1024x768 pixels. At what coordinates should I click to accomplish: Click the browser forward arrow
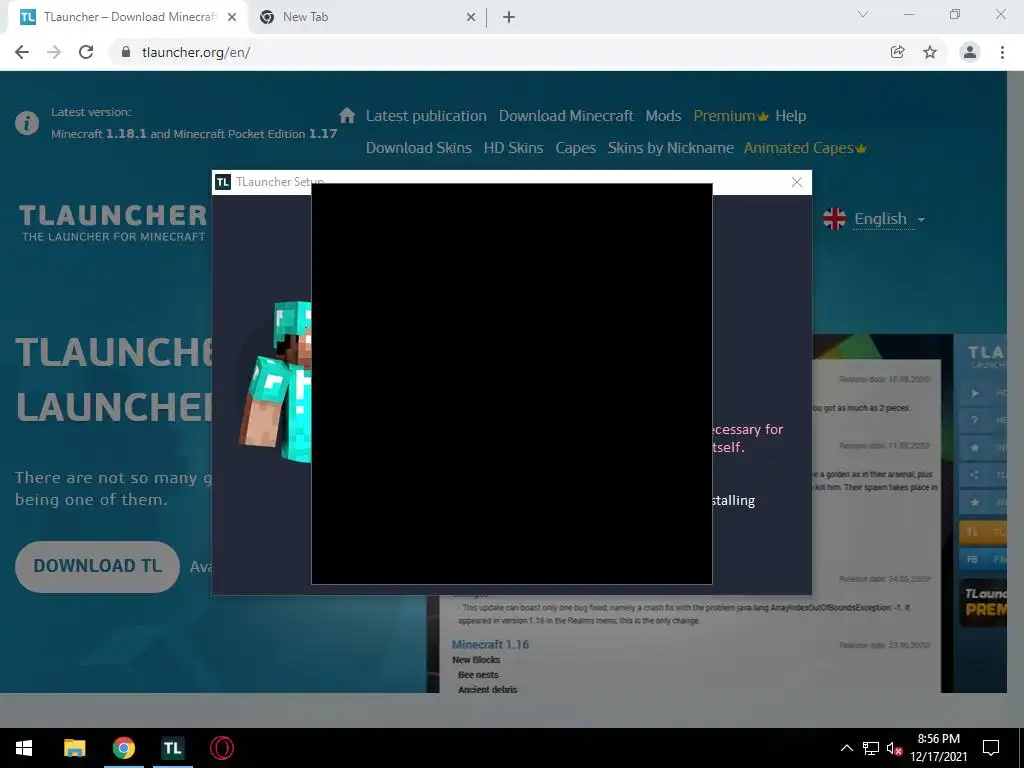[x=54, y=52]
